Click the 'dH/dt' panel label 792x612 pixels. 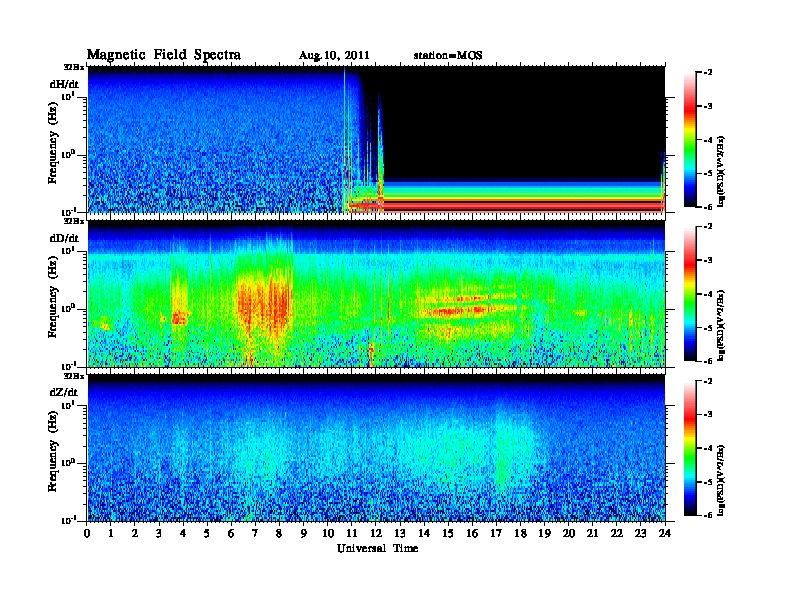(64, 84)
